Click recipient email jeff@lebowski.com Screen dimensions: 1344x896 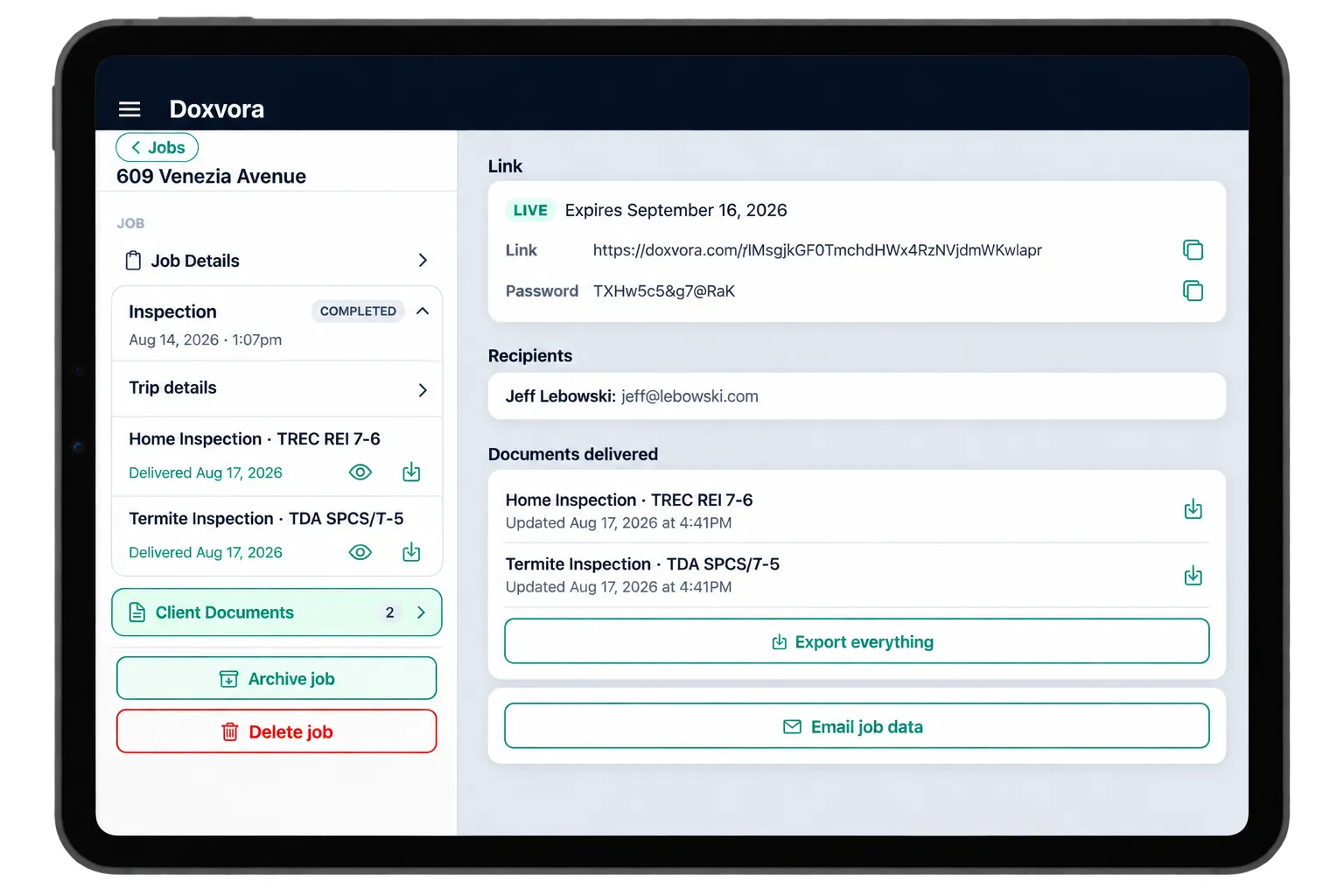click(689, 396)
